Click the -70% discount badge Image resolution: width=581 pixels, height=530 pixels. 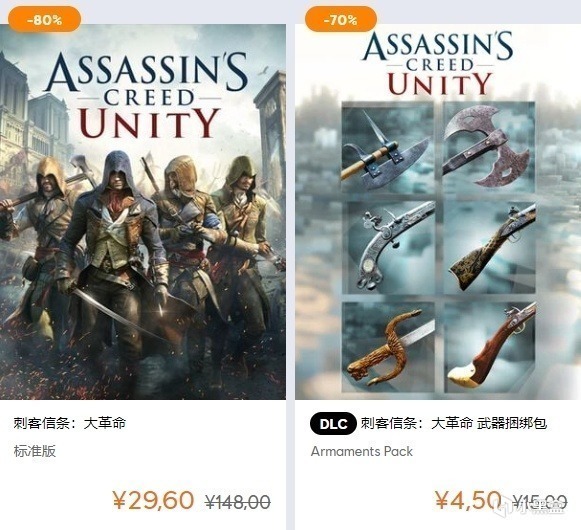[341, 19]
